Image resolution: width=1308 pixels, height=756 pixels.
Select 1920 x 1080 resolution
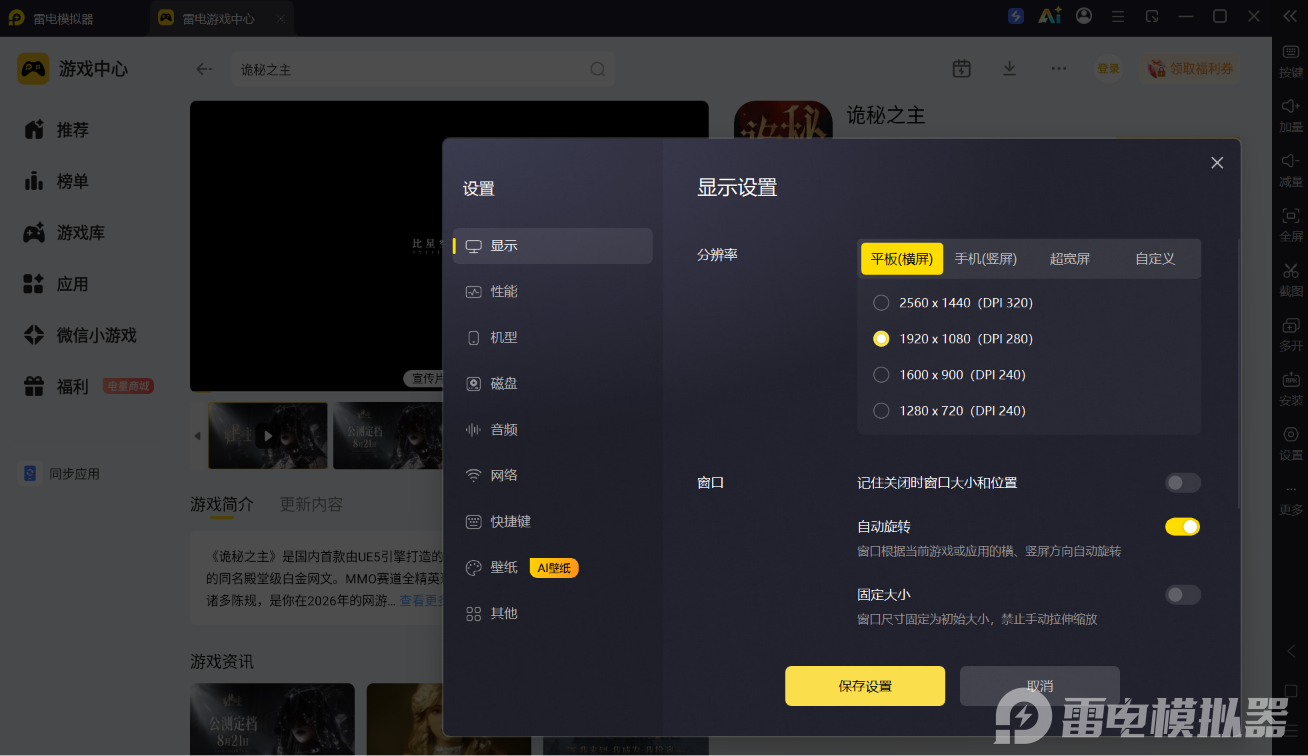[881, 339]
